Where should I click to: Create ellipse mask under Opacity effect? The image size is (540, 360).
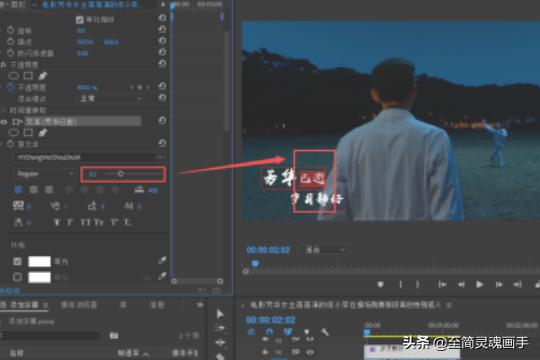click(13, 75)
